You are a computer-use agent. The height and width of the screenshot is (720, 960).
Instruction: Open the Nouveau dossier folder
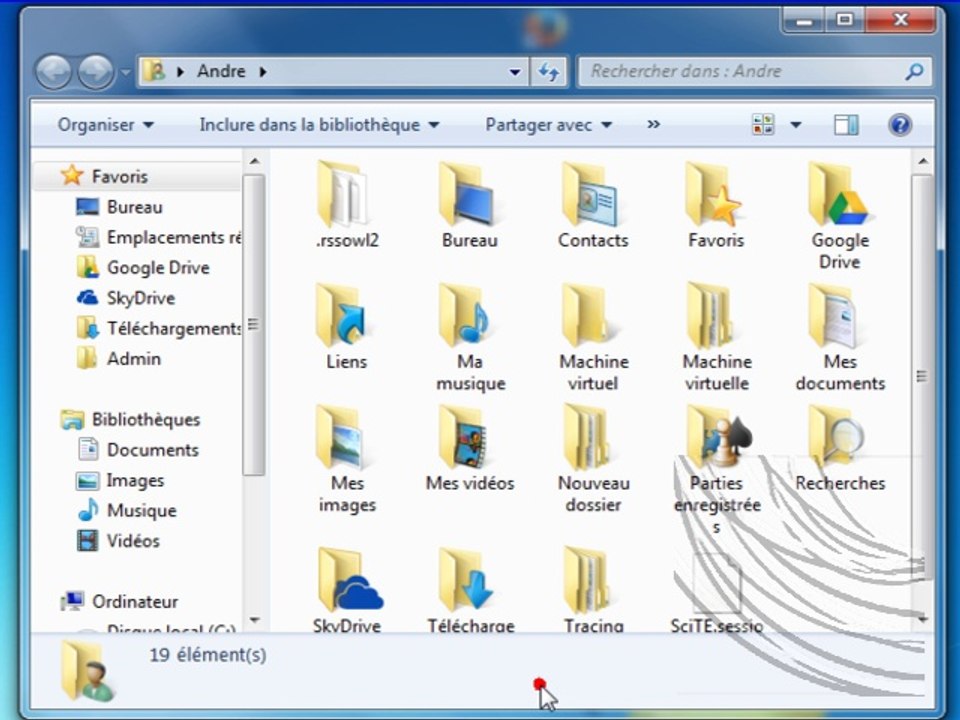coord(593,459)
